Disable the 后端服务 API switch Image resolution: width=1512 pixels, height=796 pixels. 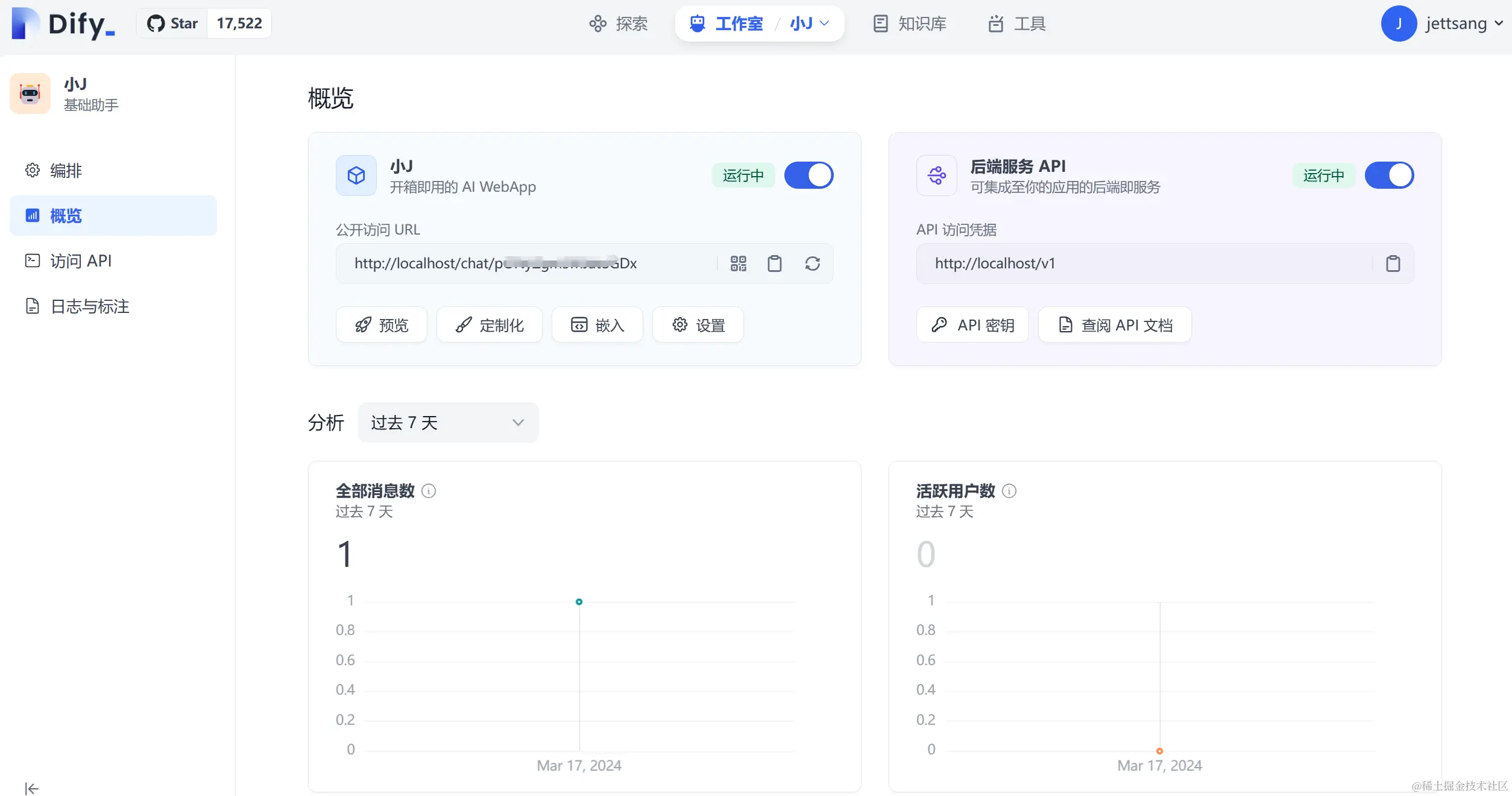(x=1389, y=175)
